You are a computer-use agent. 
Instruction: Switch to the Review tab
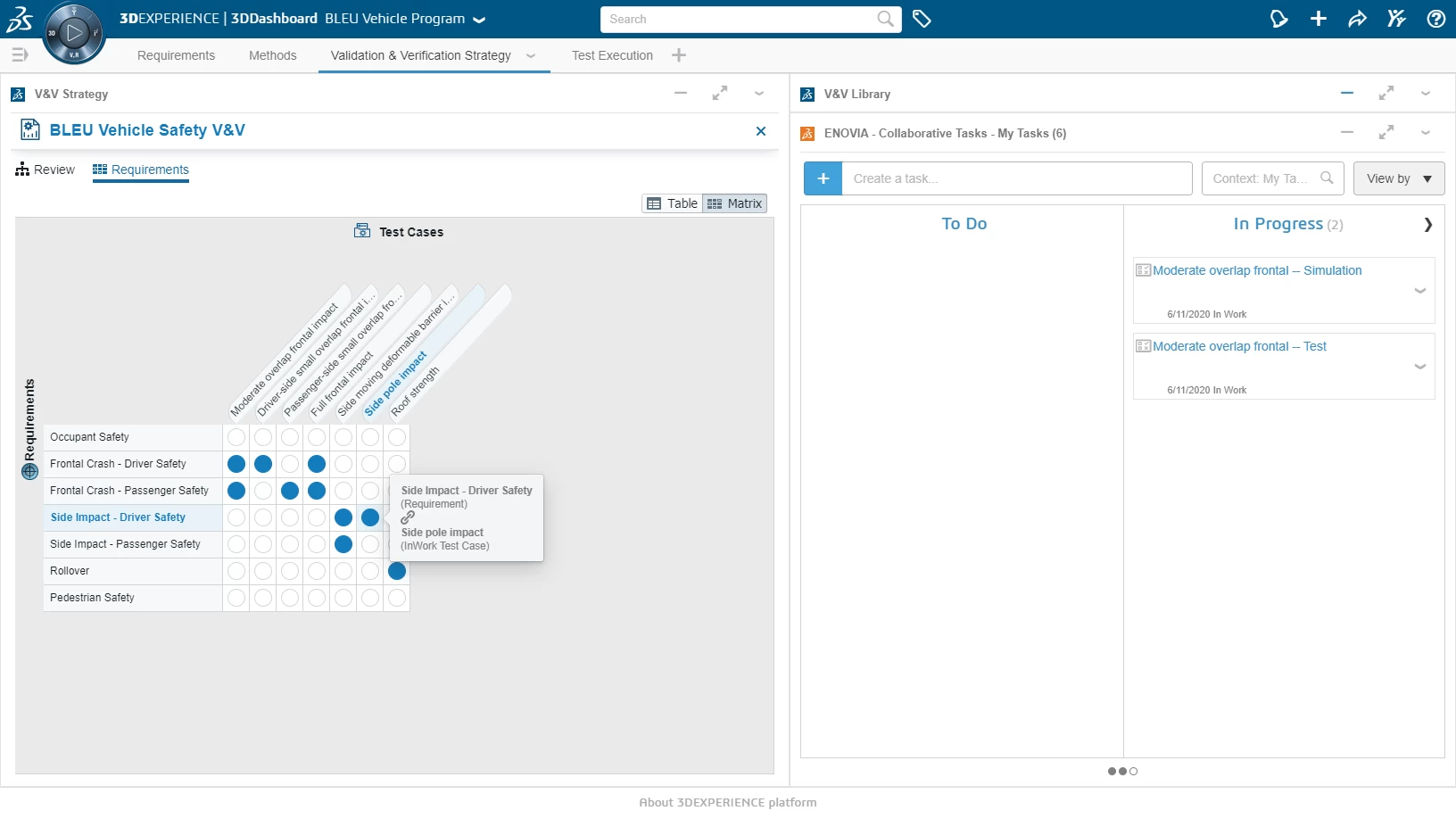coord(45,170)
